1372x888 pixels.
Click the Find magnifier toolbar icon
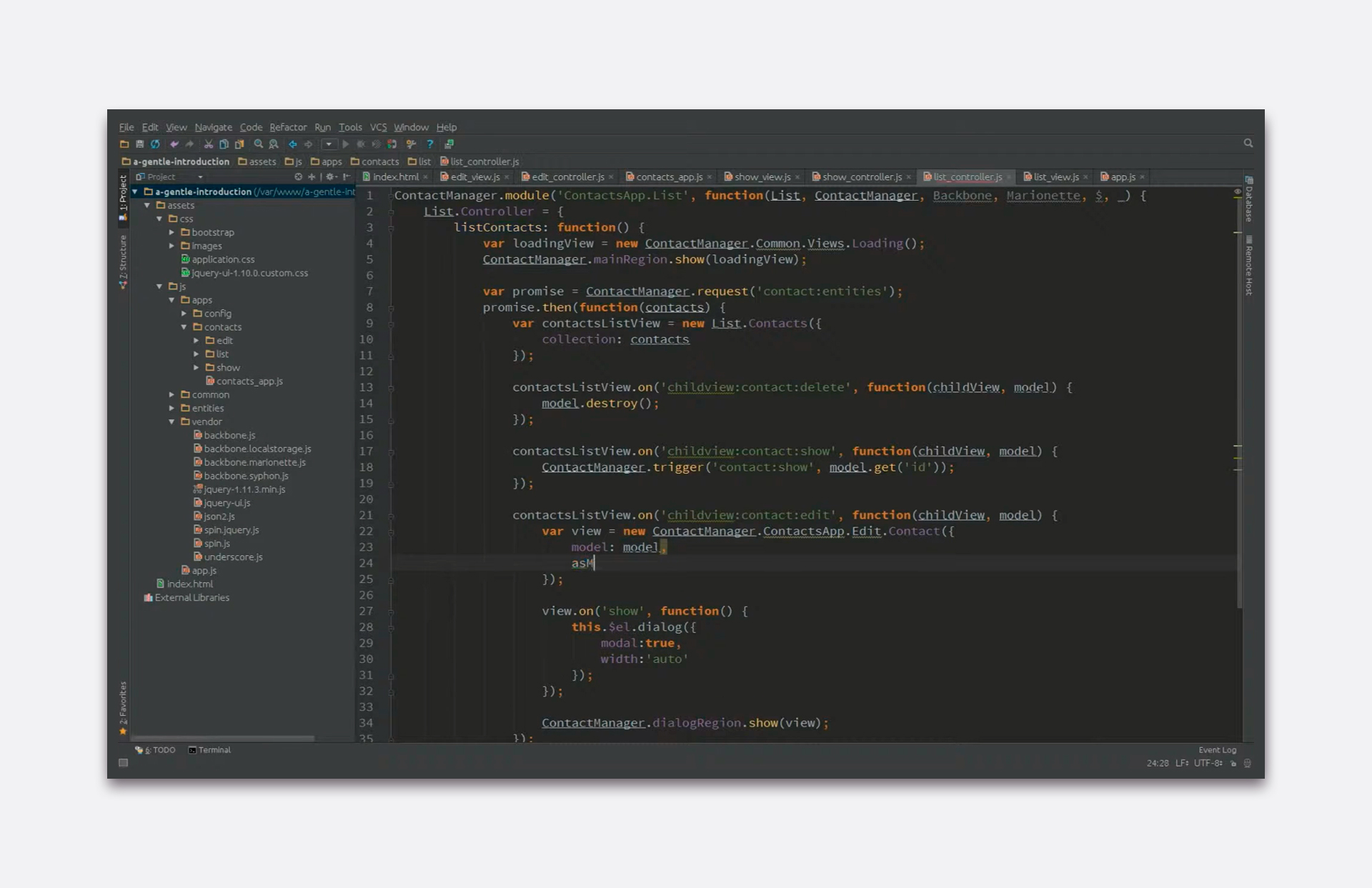(x=259, y=144)
